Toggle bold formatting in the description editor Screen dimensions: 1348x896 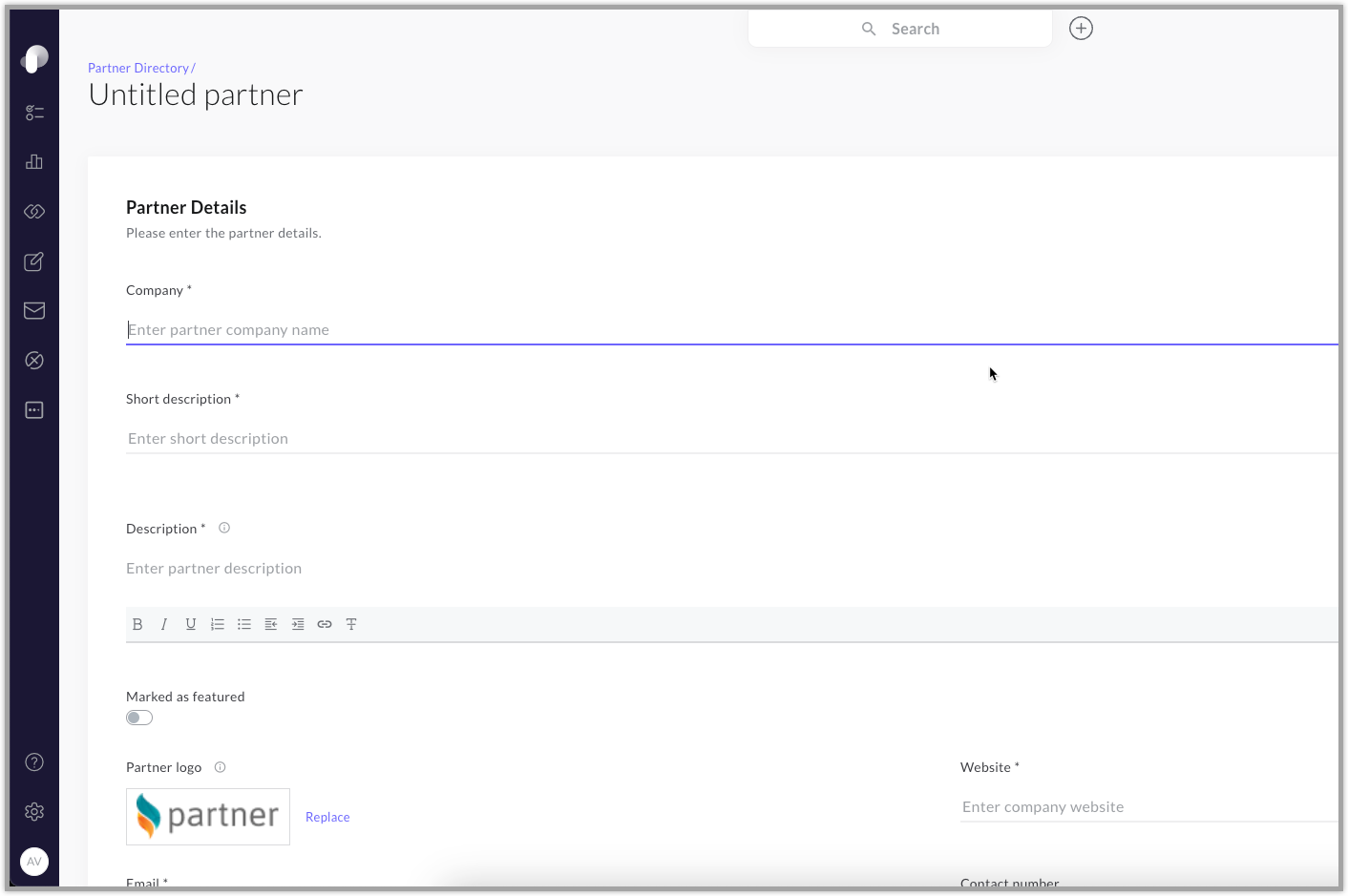click(137, 623)
